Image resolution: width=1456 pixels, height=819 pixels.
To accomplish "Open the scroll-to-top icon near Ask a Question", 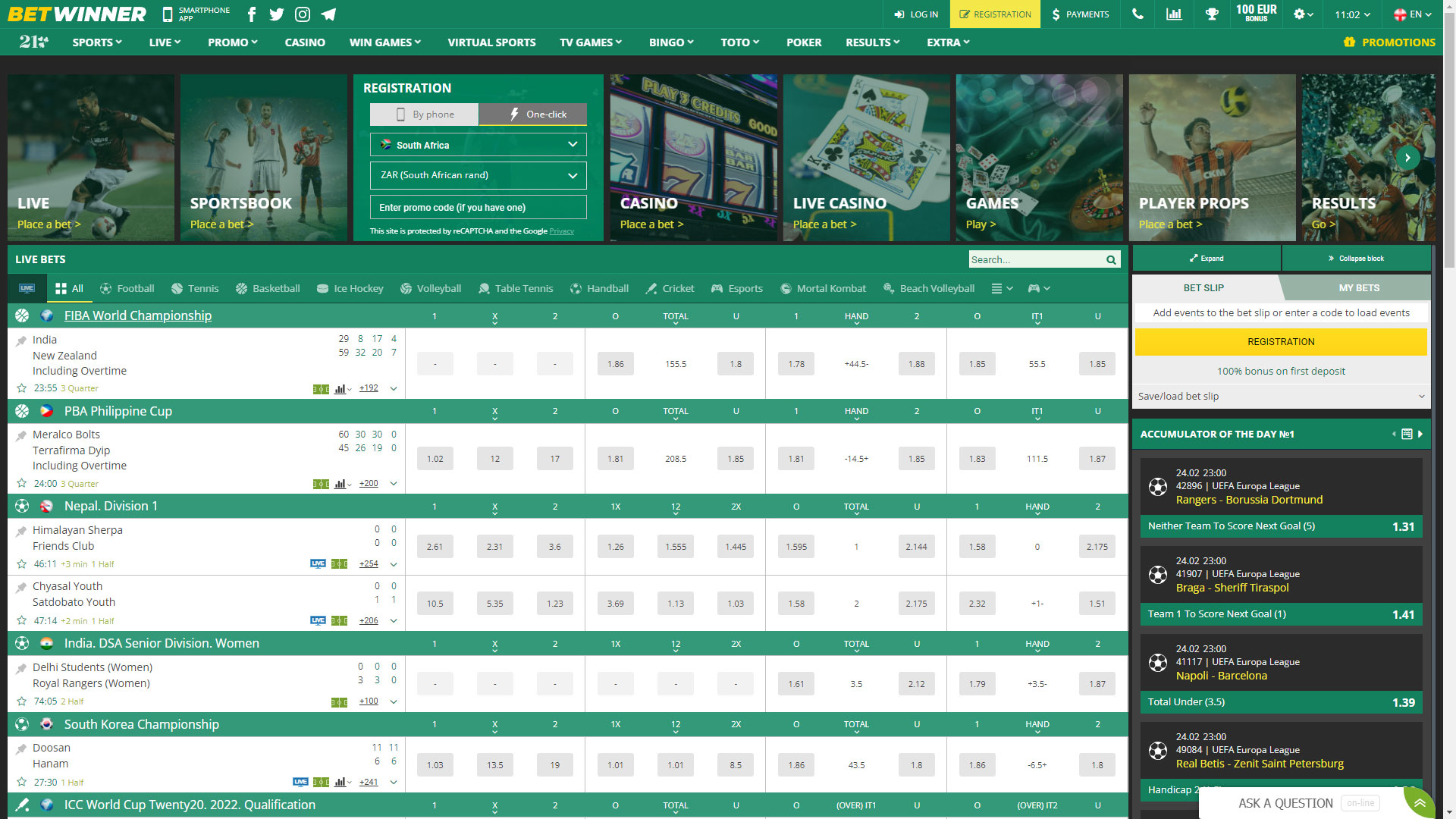I will pos(1420,803).
